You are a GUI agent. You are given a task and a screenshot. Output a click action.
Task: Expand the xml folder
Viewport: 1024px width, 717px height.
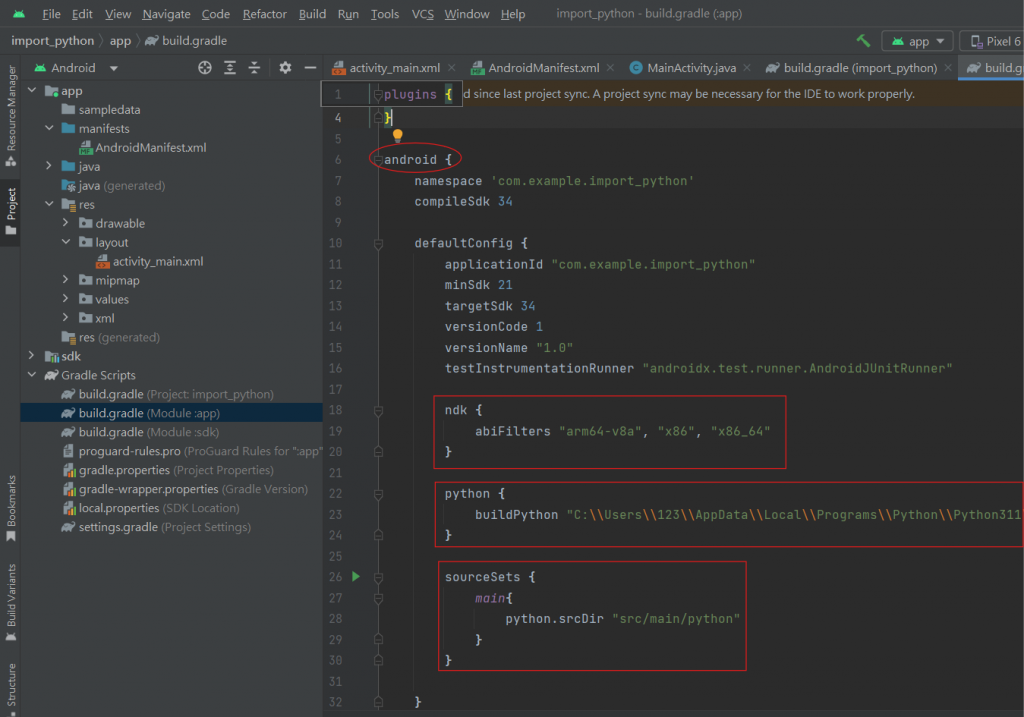click(x=65, y=317)
